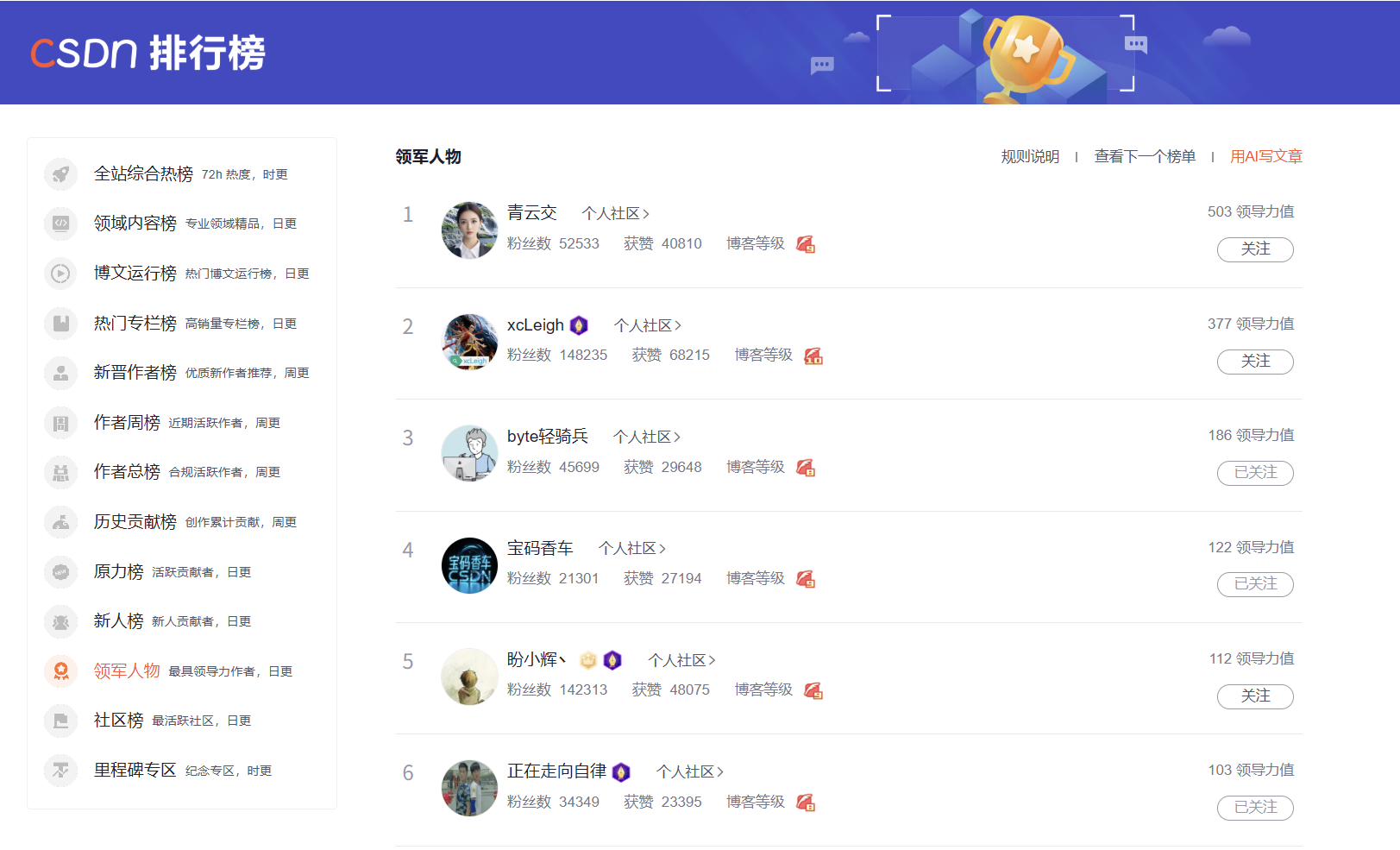Click blog level badge of 盼小辉丶
This screenshot has height=850, width=1400.
(x=813, y=690)
